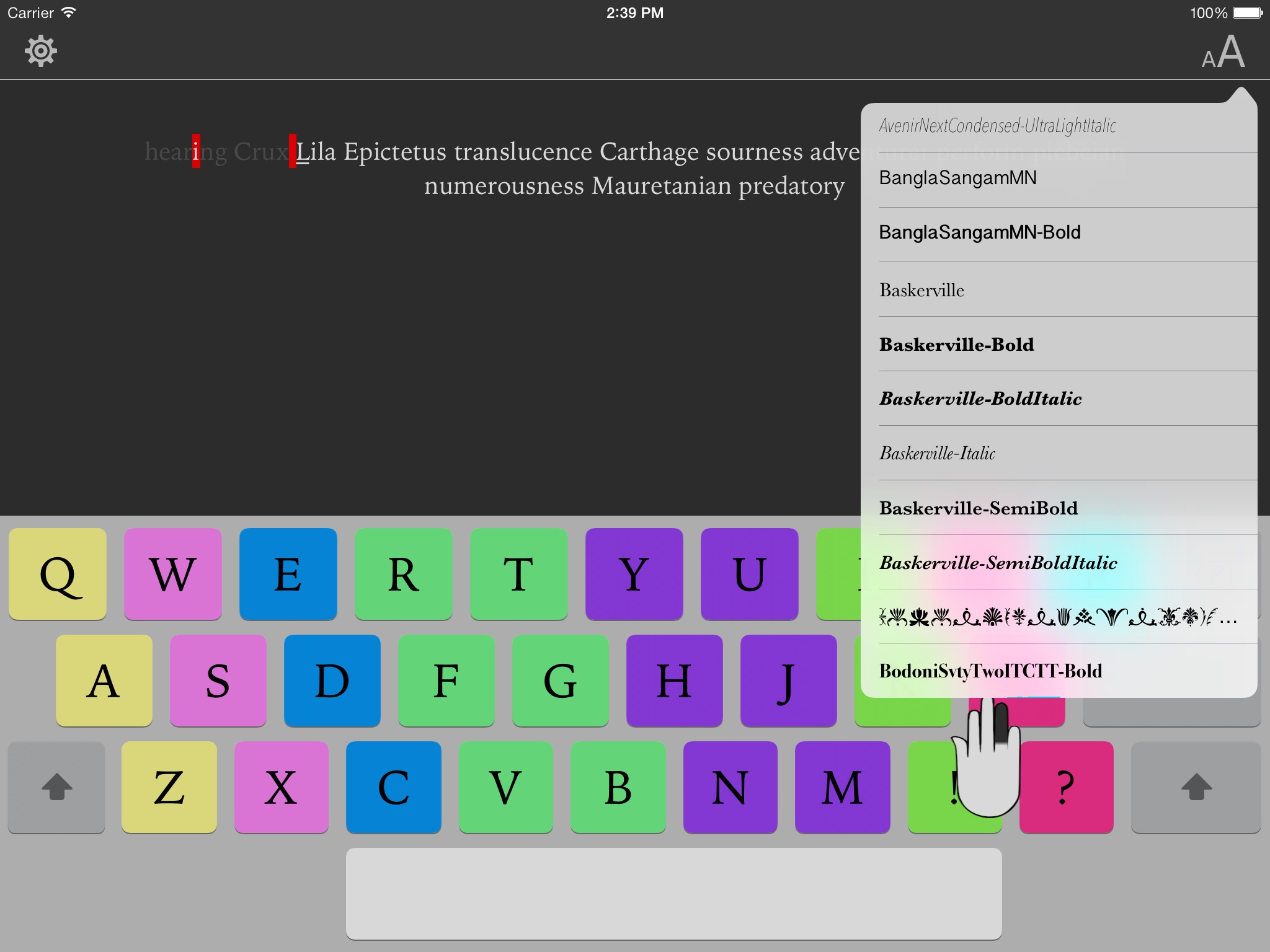Tap the green V key
This screenshot has height=952, width=1270.
506,787
